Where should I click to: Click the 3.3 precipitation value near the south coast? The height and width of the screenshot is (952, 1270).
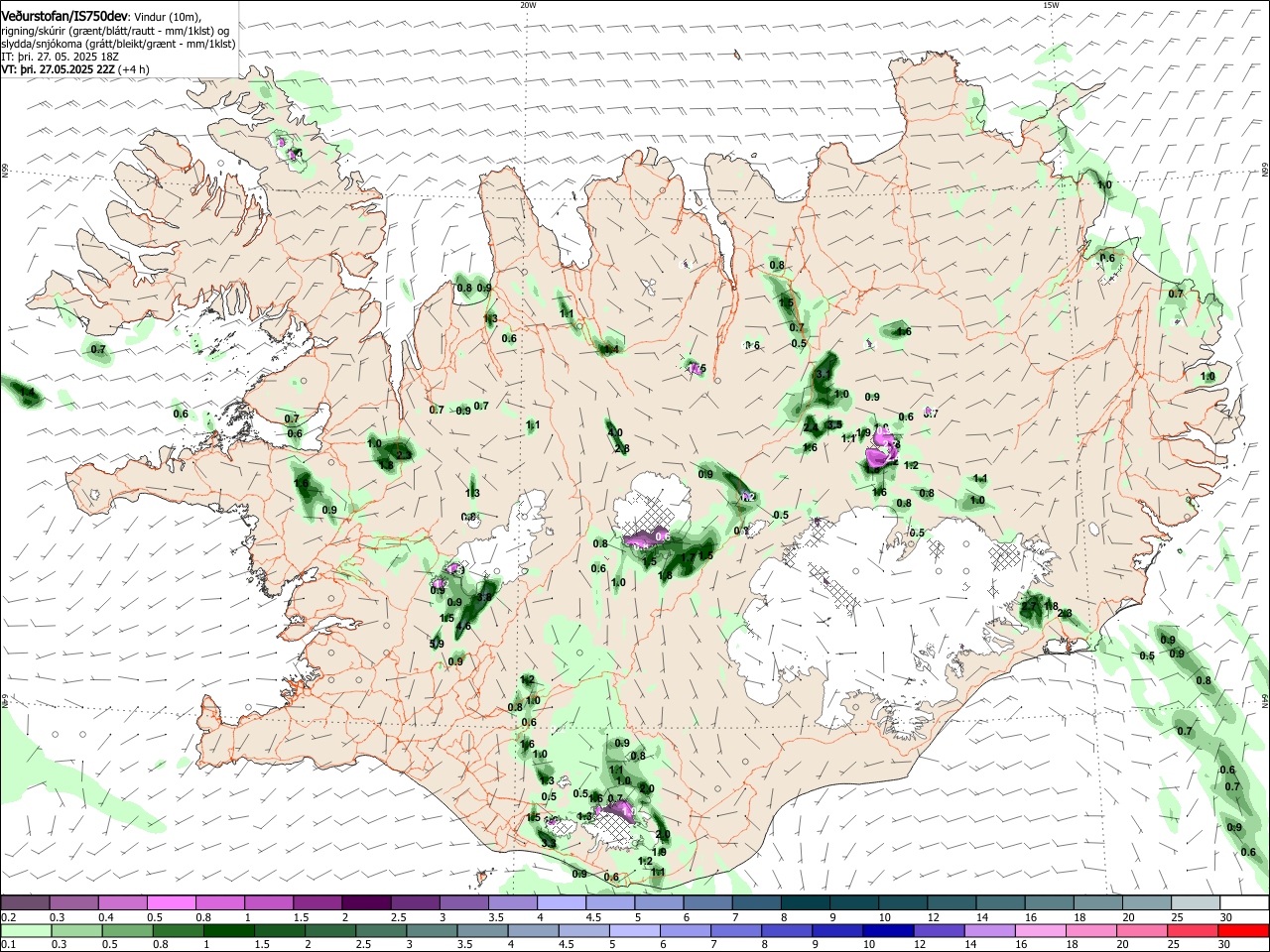click(x=549, y=843)
